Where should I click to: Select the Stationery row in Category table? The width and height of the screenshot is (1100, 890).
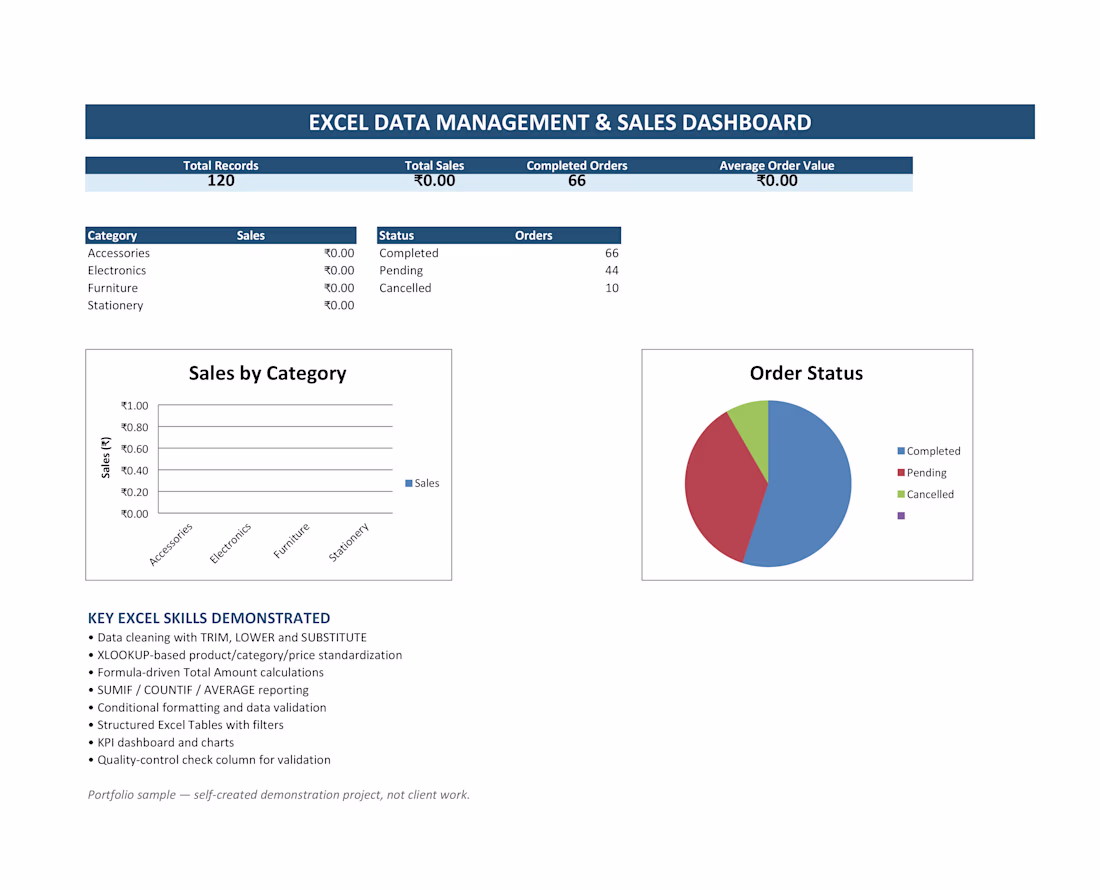coord(221,306)
